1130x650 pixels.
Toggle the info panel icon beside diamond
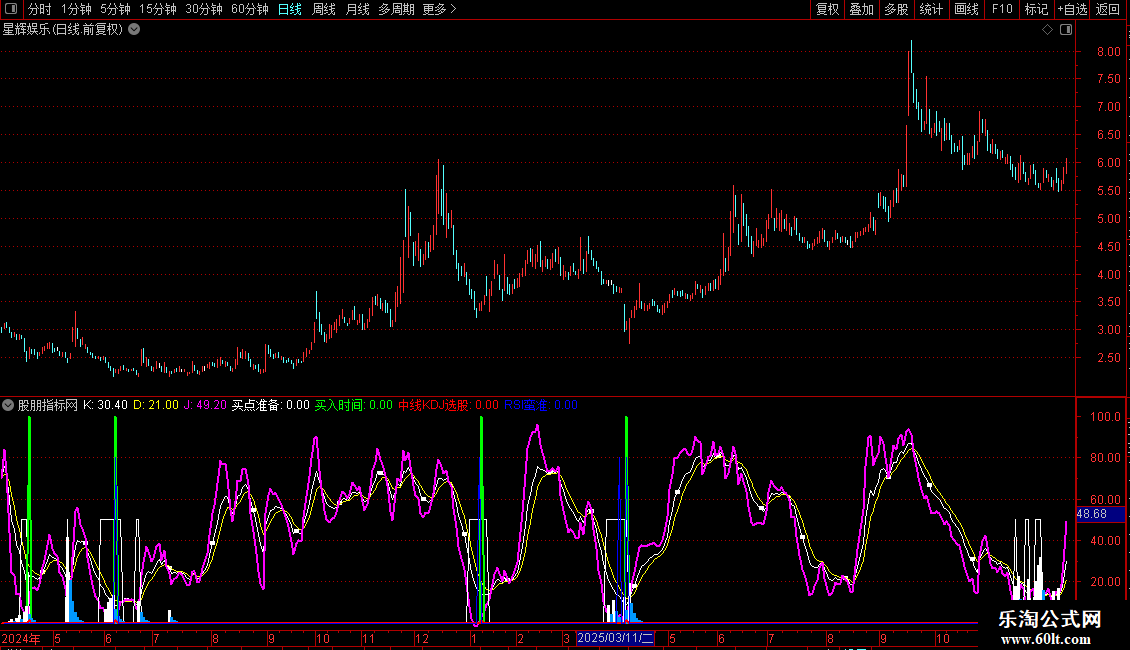[1066, 30]
